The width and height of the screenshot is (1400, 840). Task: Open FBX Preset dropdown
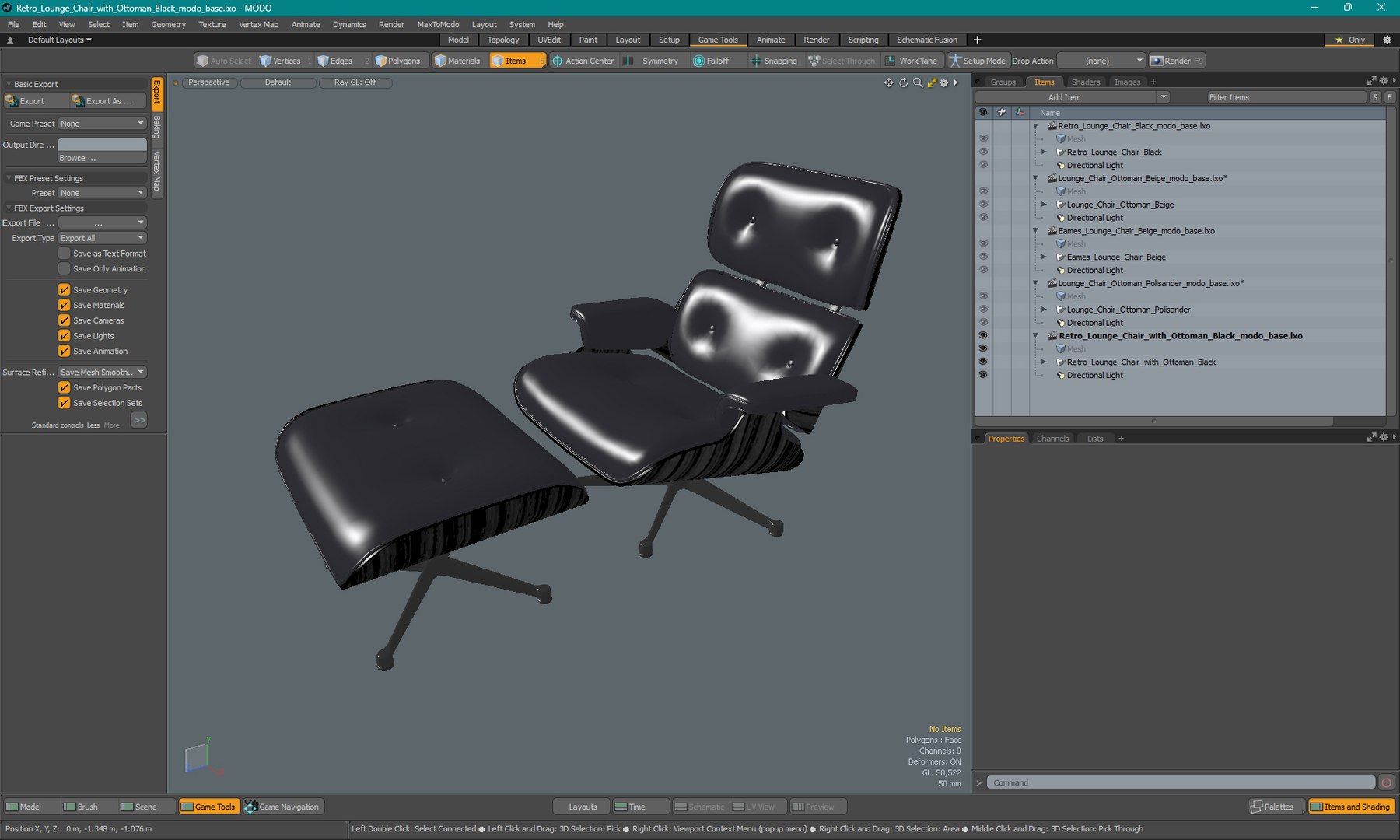[103, 193]
